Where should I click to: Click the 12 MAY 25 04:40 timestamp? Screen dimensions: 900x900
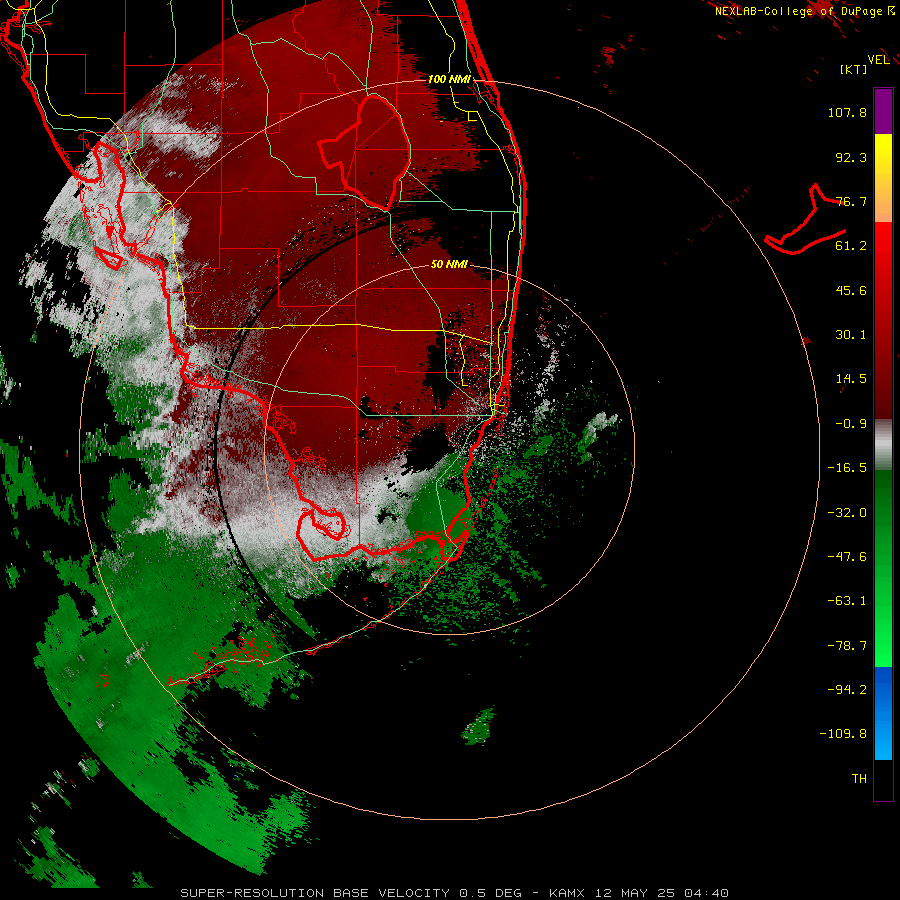pos(662,893)
